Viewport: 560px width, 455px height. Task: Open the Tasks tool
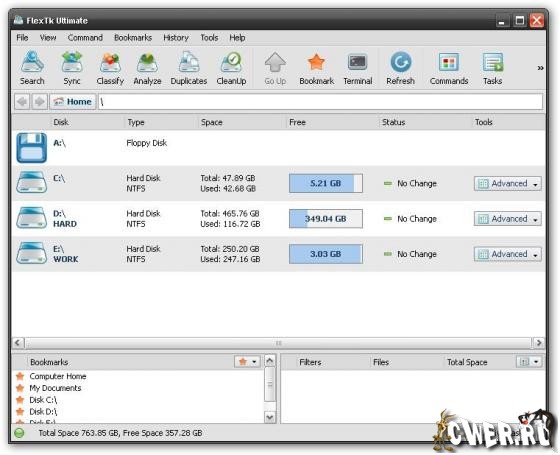[x=492, y=68]
